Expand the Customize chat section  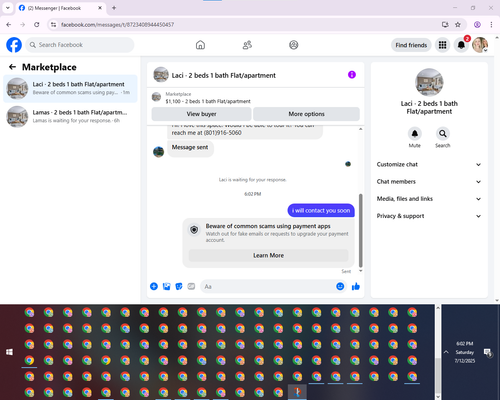(429, 164)
